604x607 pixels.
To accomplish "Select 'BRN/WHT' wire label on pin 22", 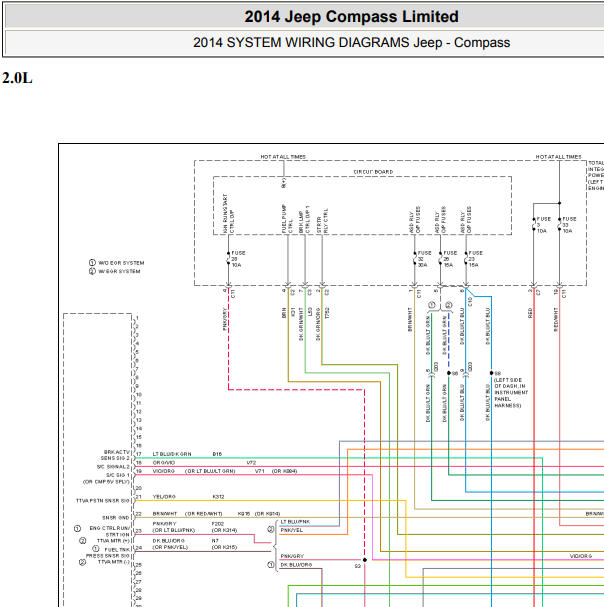I will click(x=165, y=514).
